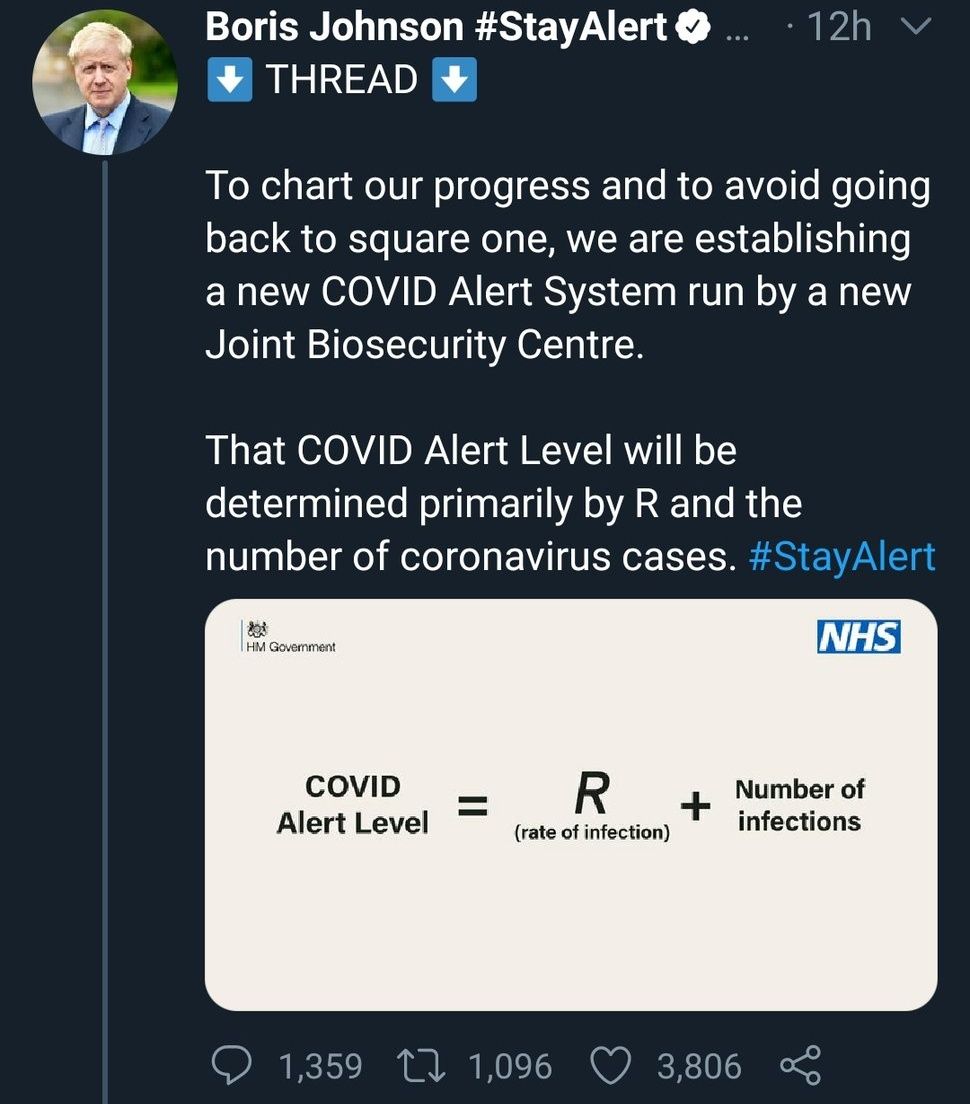View the 3,806 likes count

[x=699, y=1066]
